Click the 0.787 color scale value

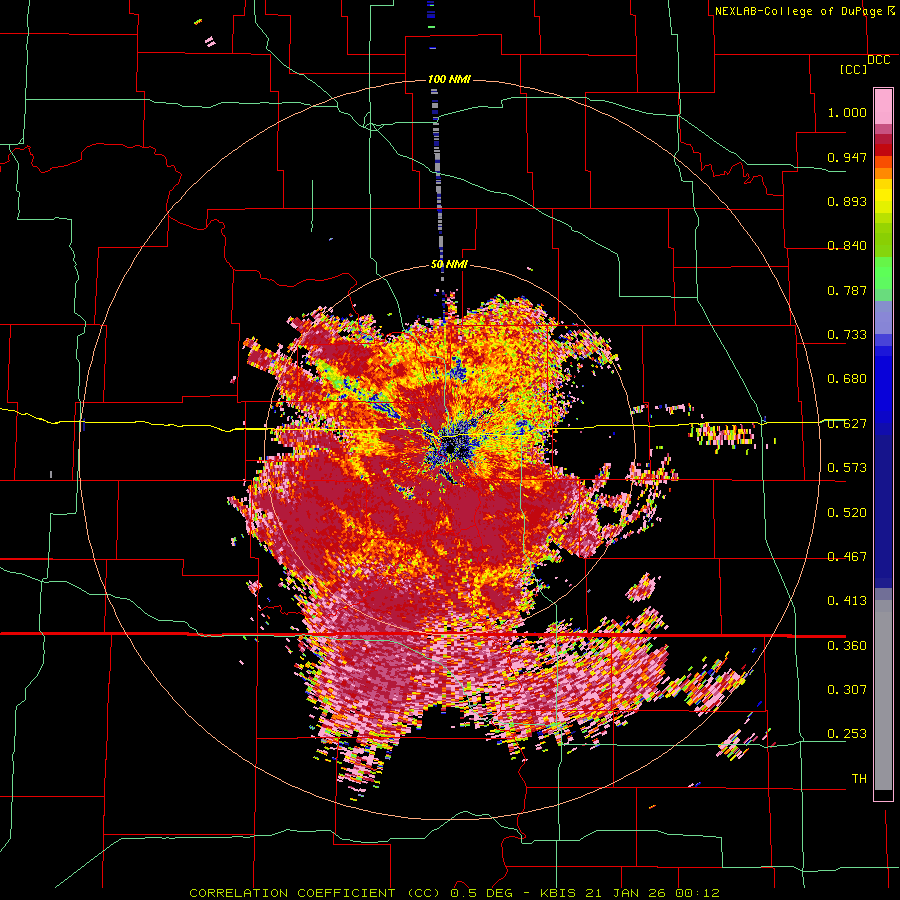pyautogui.click(x=847, y=290)
